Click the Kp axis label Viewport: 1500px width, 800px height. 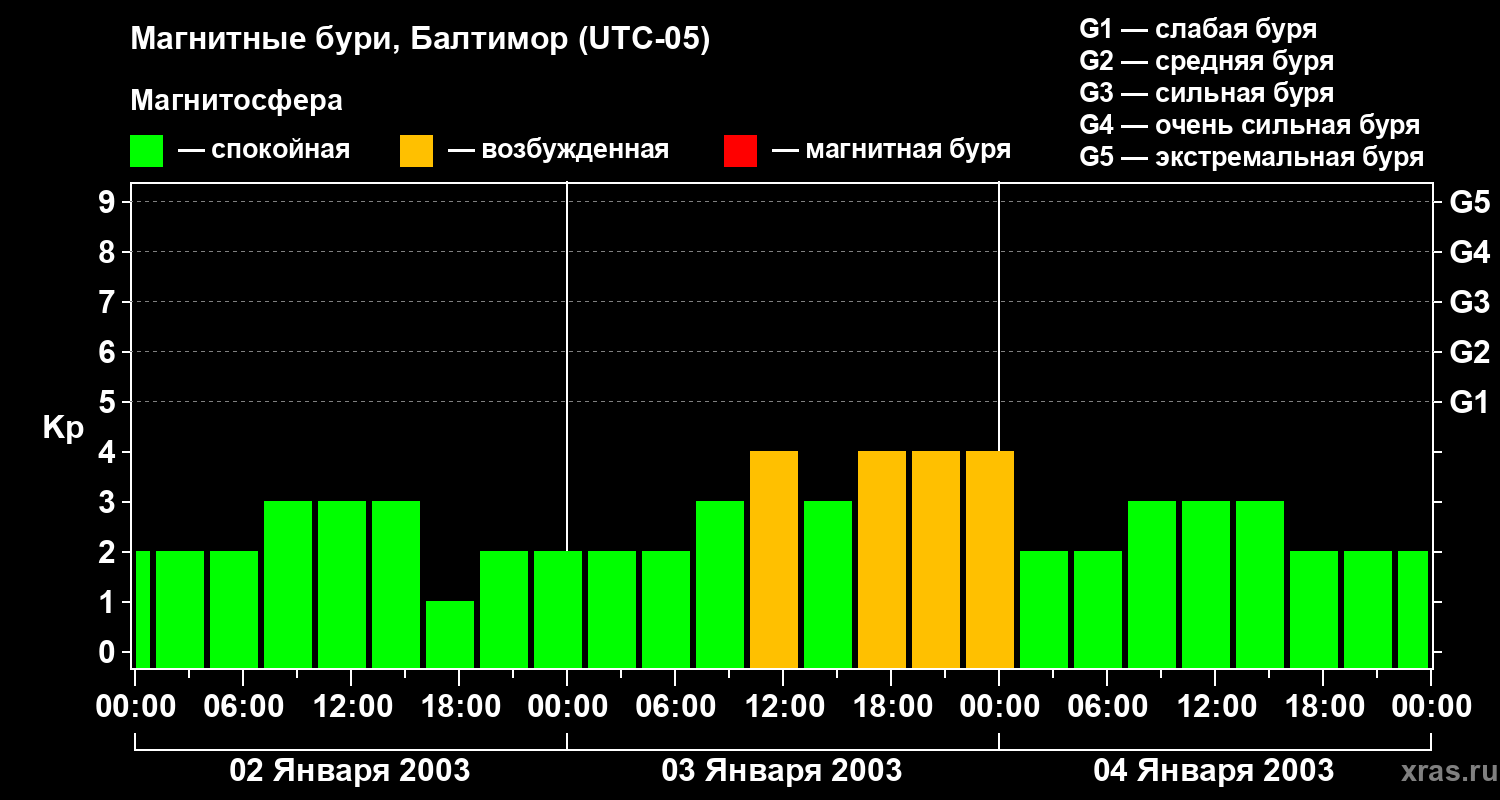[x=63, y=428]
